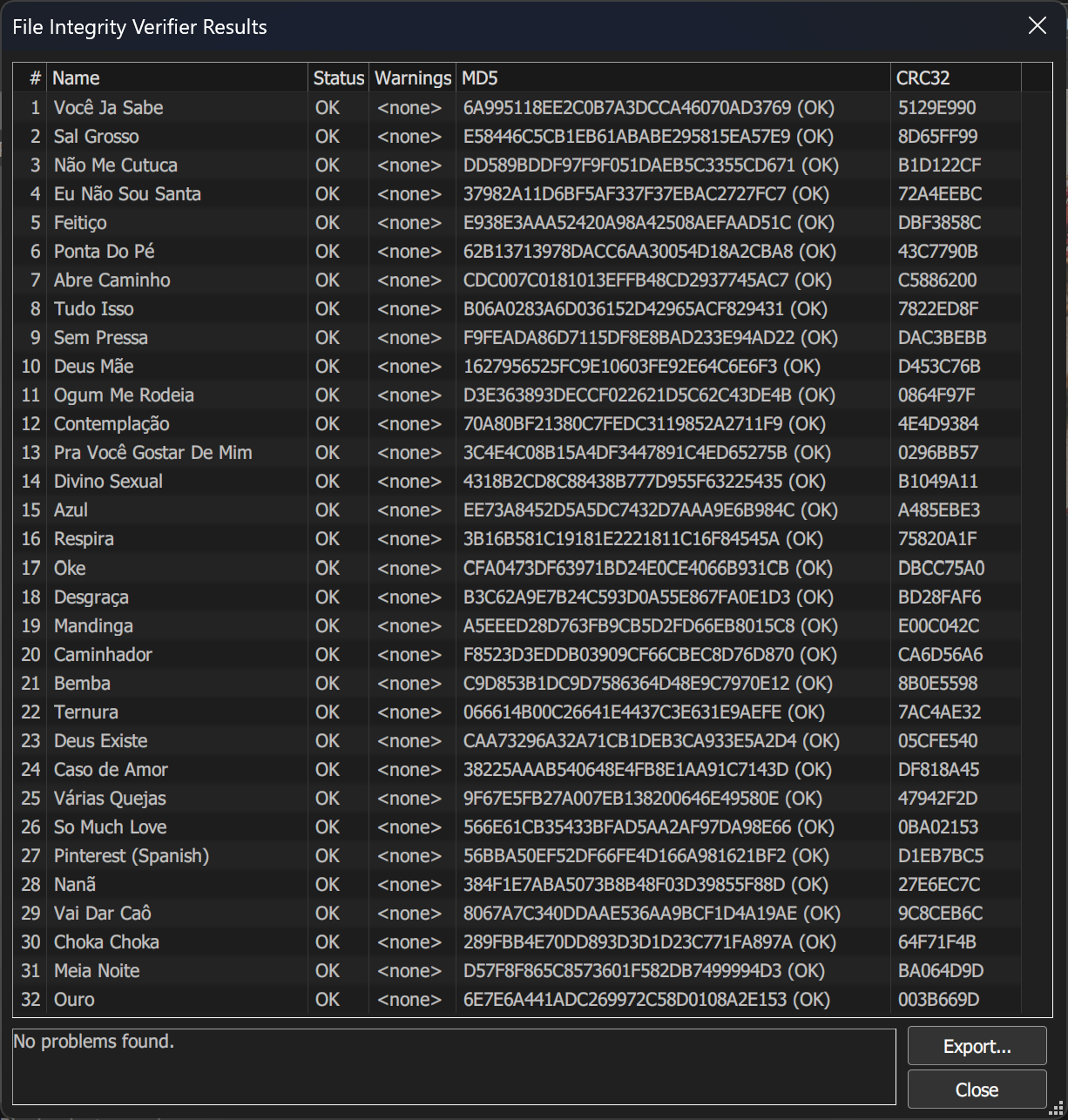Click the MD5 column header

click(x=673, y=78)
